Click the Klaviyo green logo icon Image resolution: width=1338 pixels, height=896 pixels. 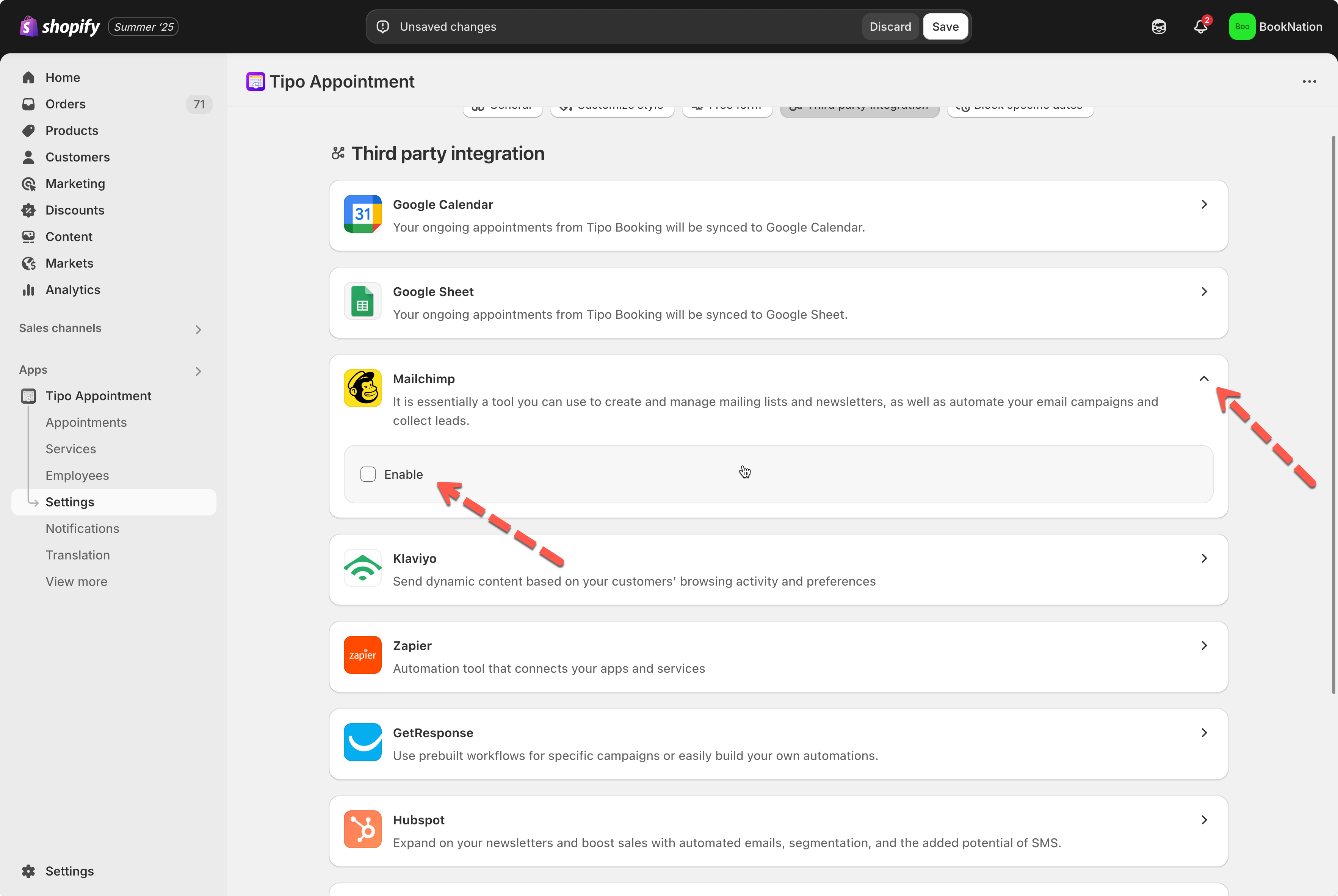pyautogui.click(x=362, y=567)
